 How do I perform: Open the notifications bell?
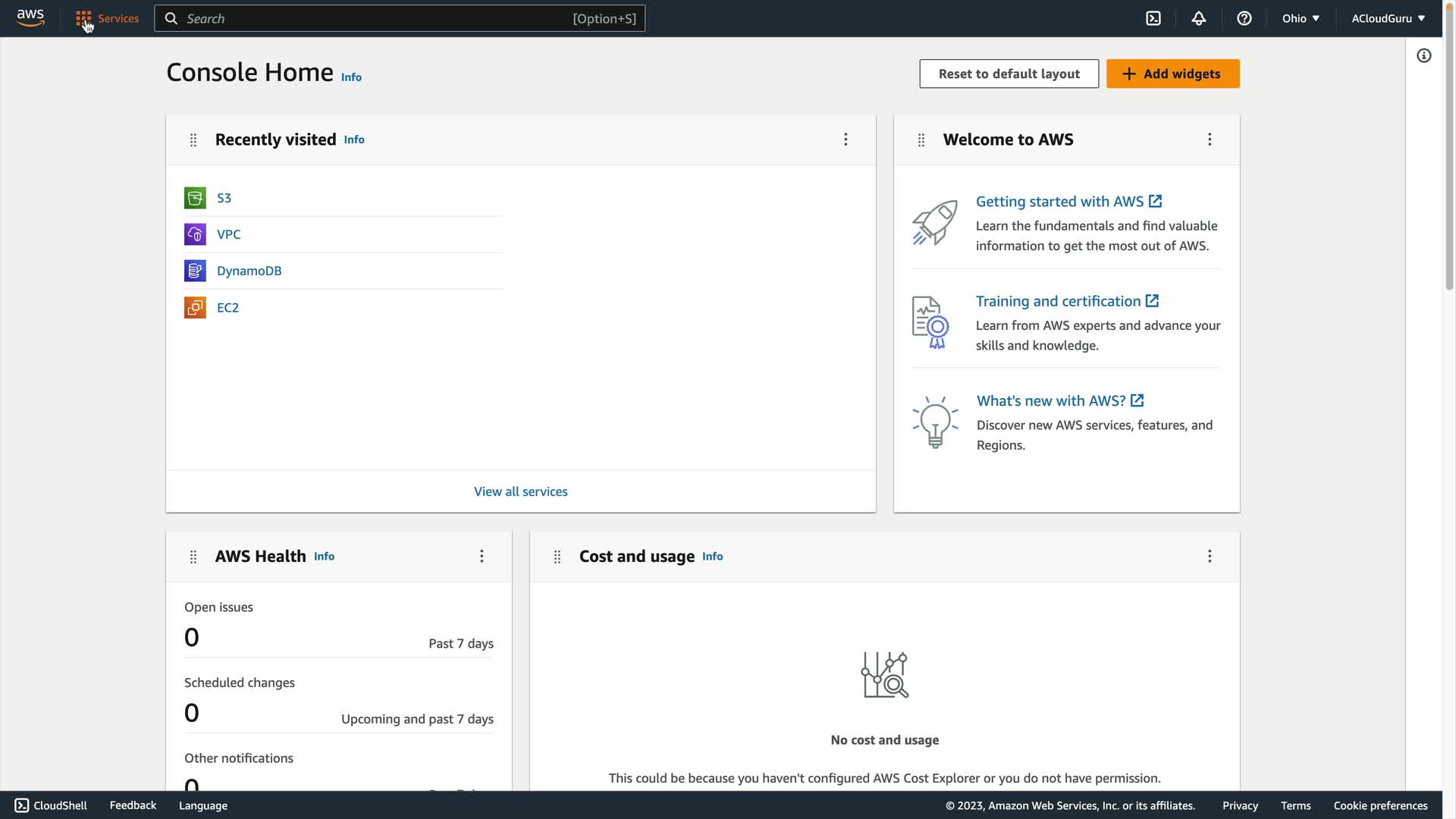(1198, 18)
